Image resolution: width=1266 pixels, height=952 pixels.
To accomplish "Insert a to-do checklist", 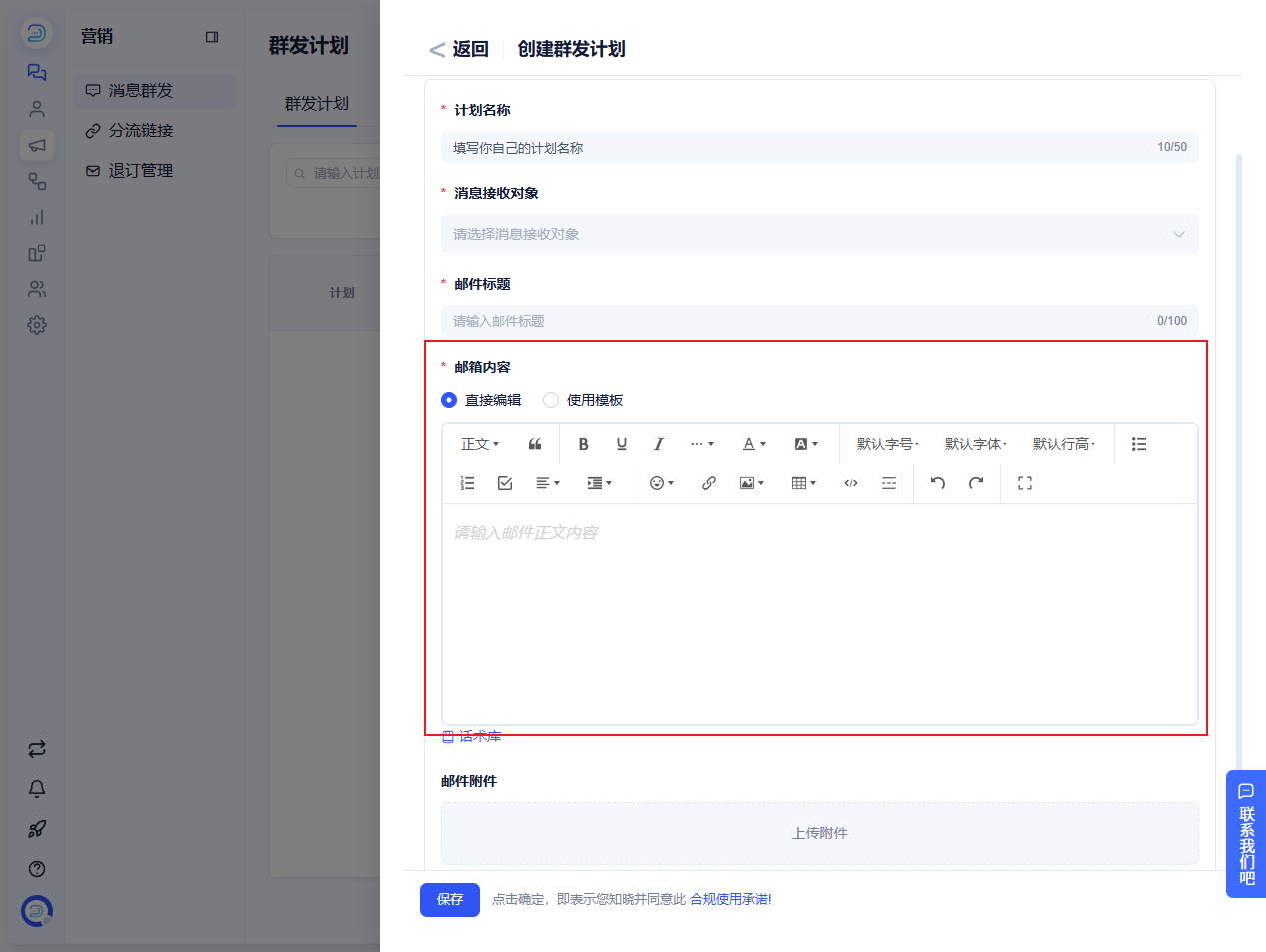I will (505, 483).
